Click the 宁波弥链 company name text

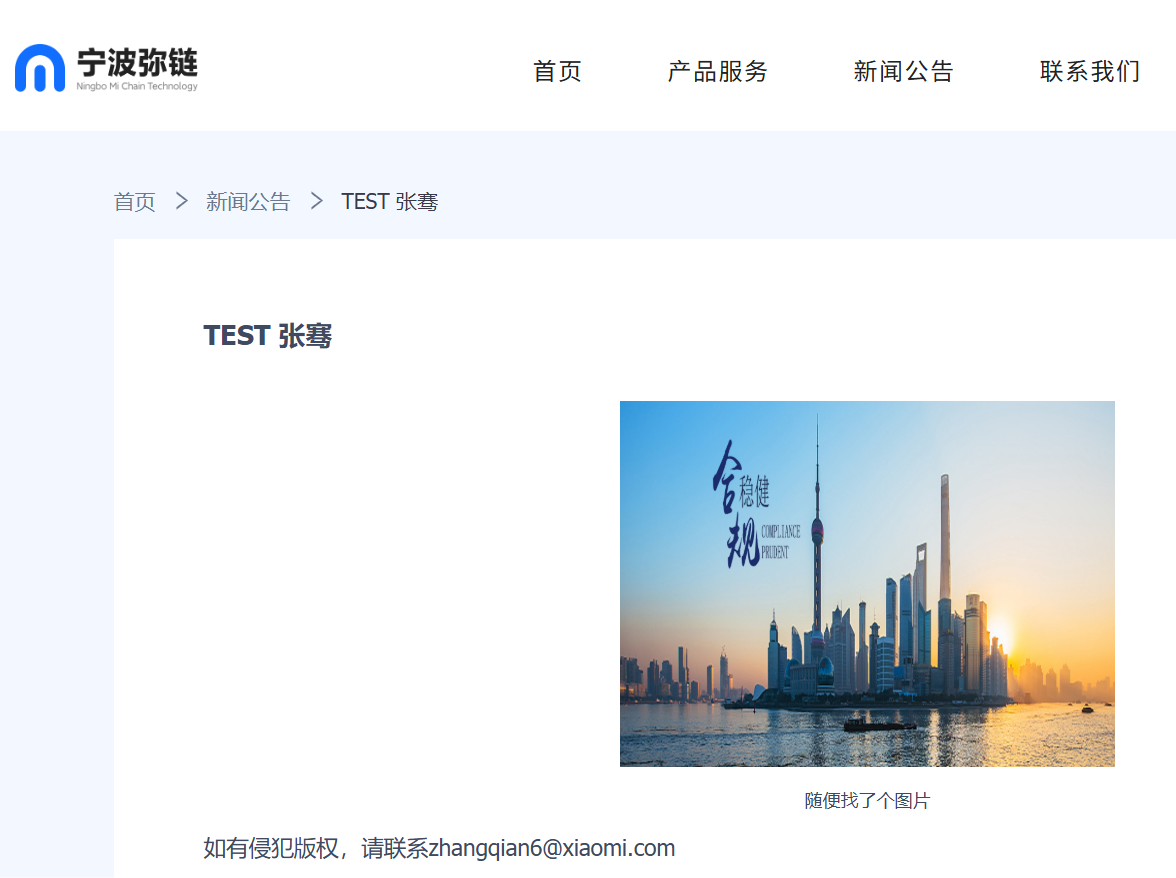click(x=137, y=62)
